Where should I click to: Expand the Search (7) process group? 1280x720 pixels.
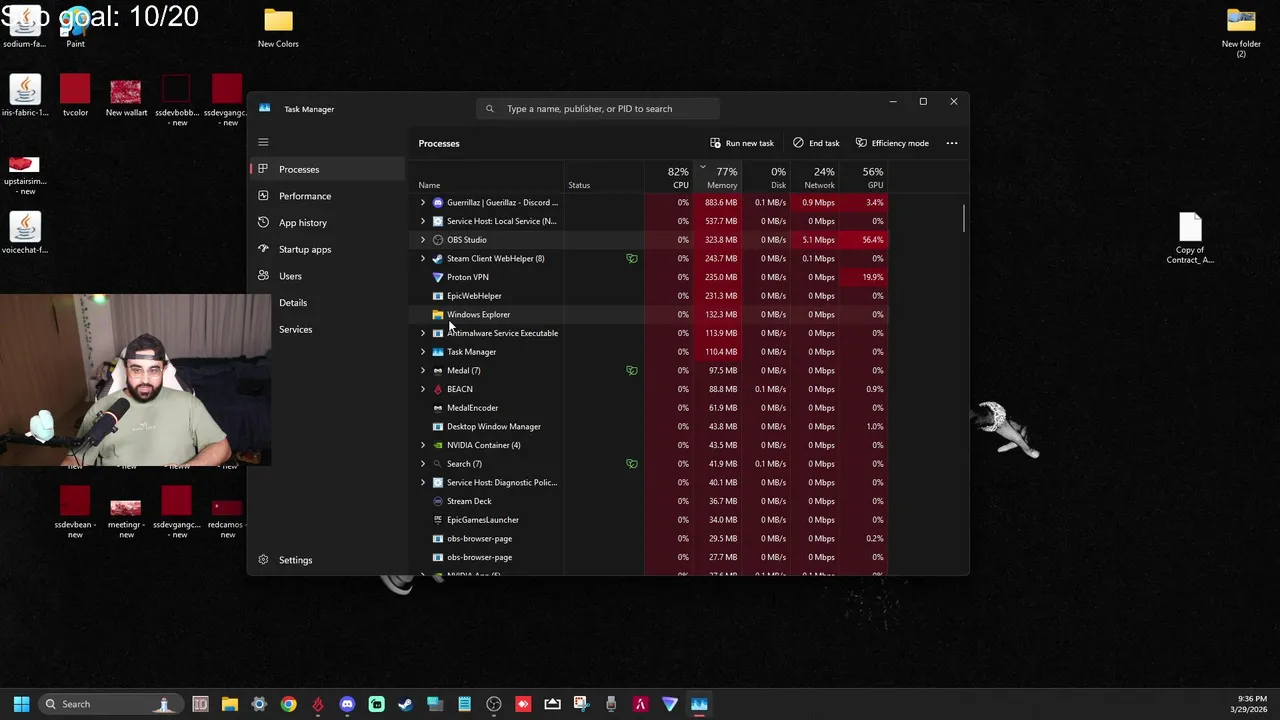click(x=422, y=464)
